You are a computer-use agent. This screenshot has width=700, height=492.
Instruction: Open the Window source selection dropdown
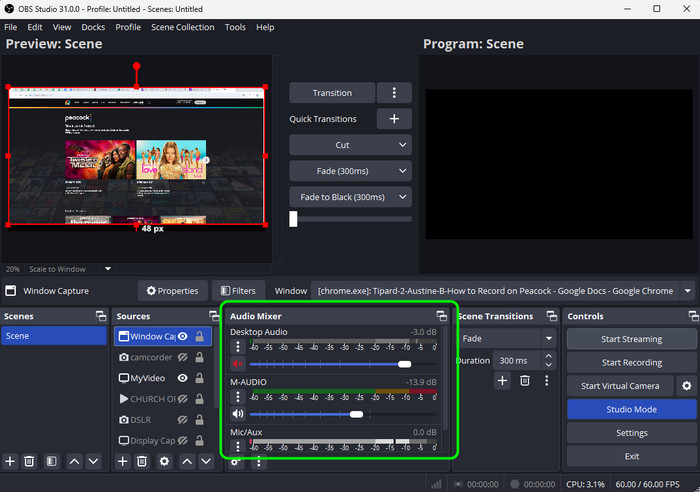[688, 291]
